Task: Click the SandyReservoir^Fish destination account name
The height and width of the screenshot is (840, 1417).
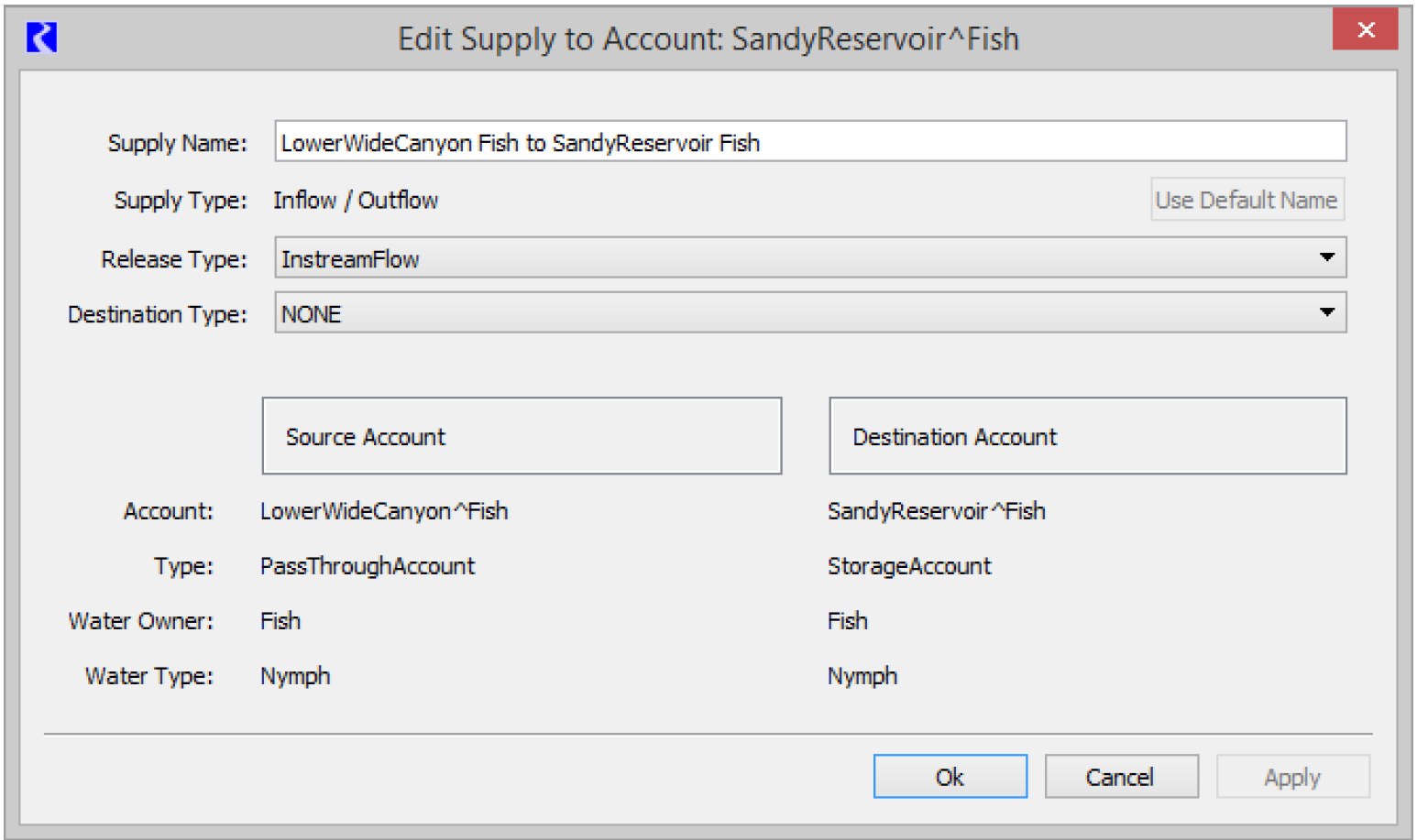Action: coord(936,511)
